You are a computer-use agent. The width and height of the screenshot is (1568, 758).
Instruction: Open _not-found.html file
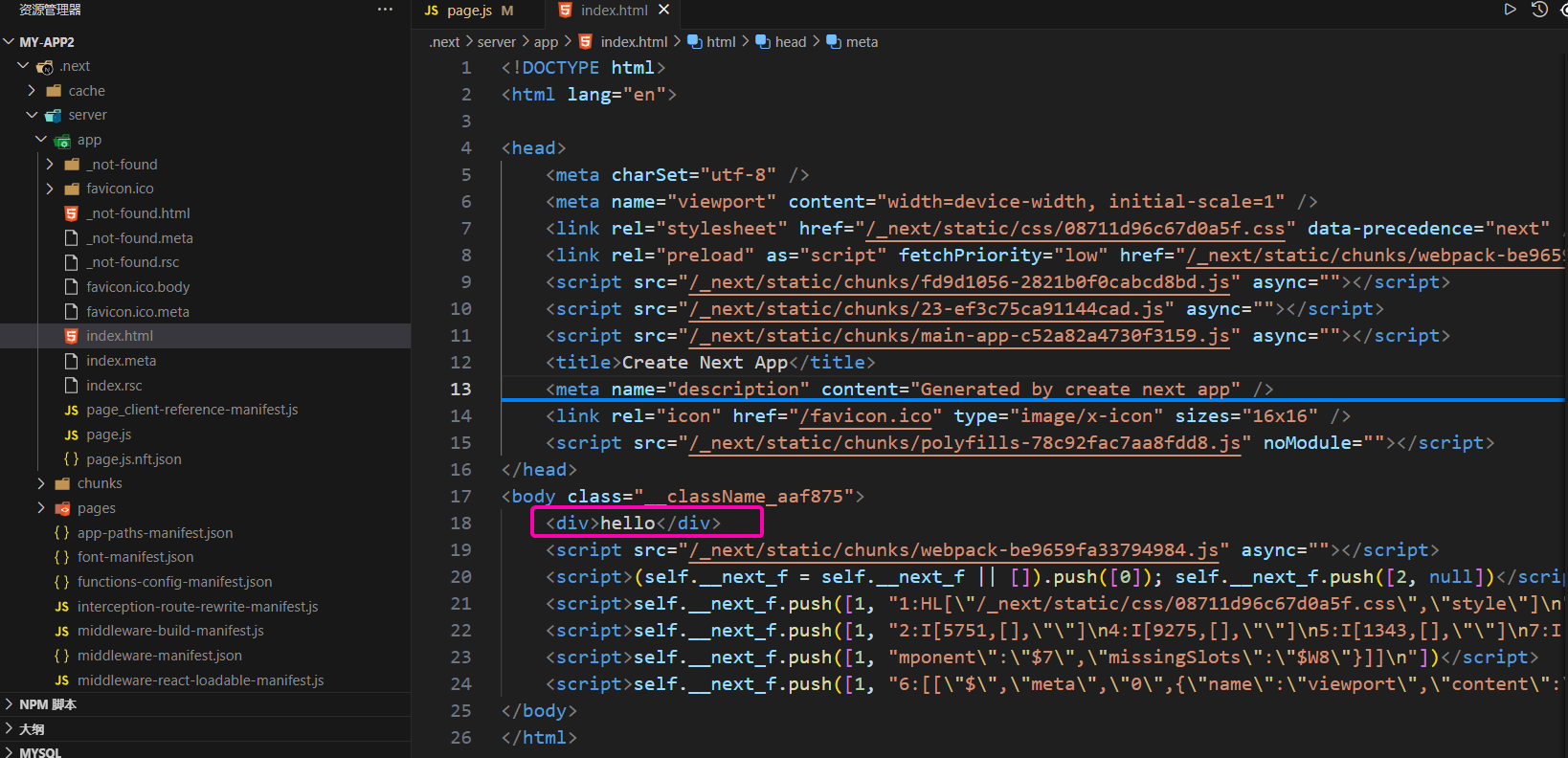(x=138, y=213)
